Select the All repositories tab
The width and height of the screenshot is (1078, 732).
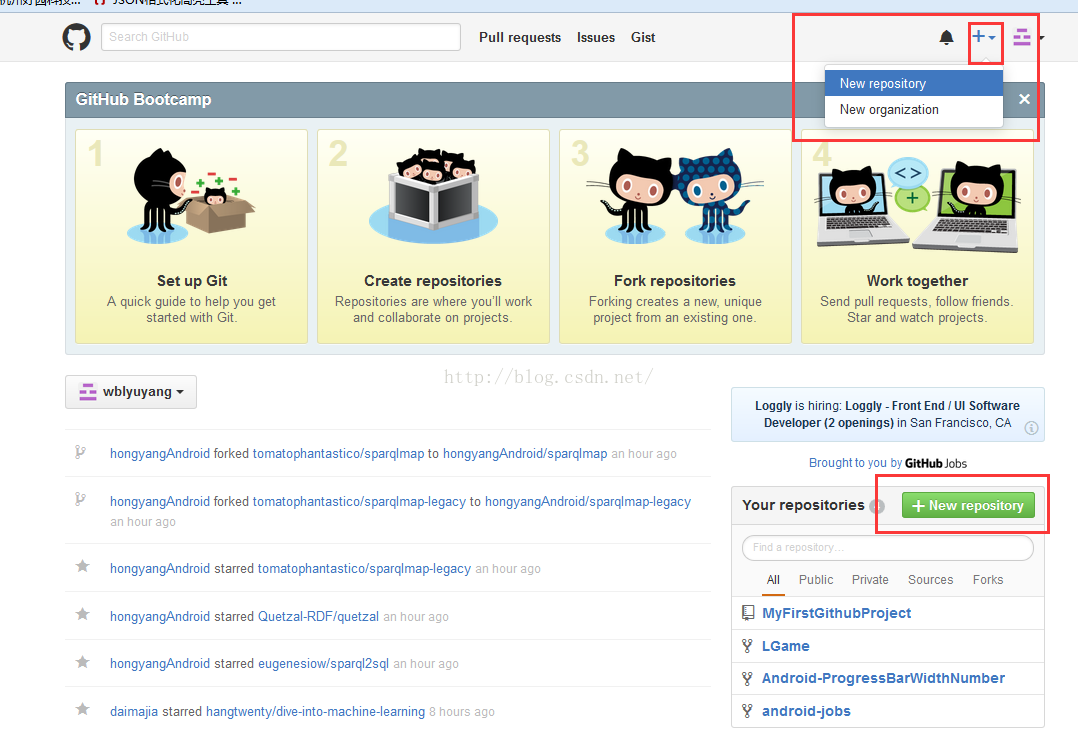(773, 580)
